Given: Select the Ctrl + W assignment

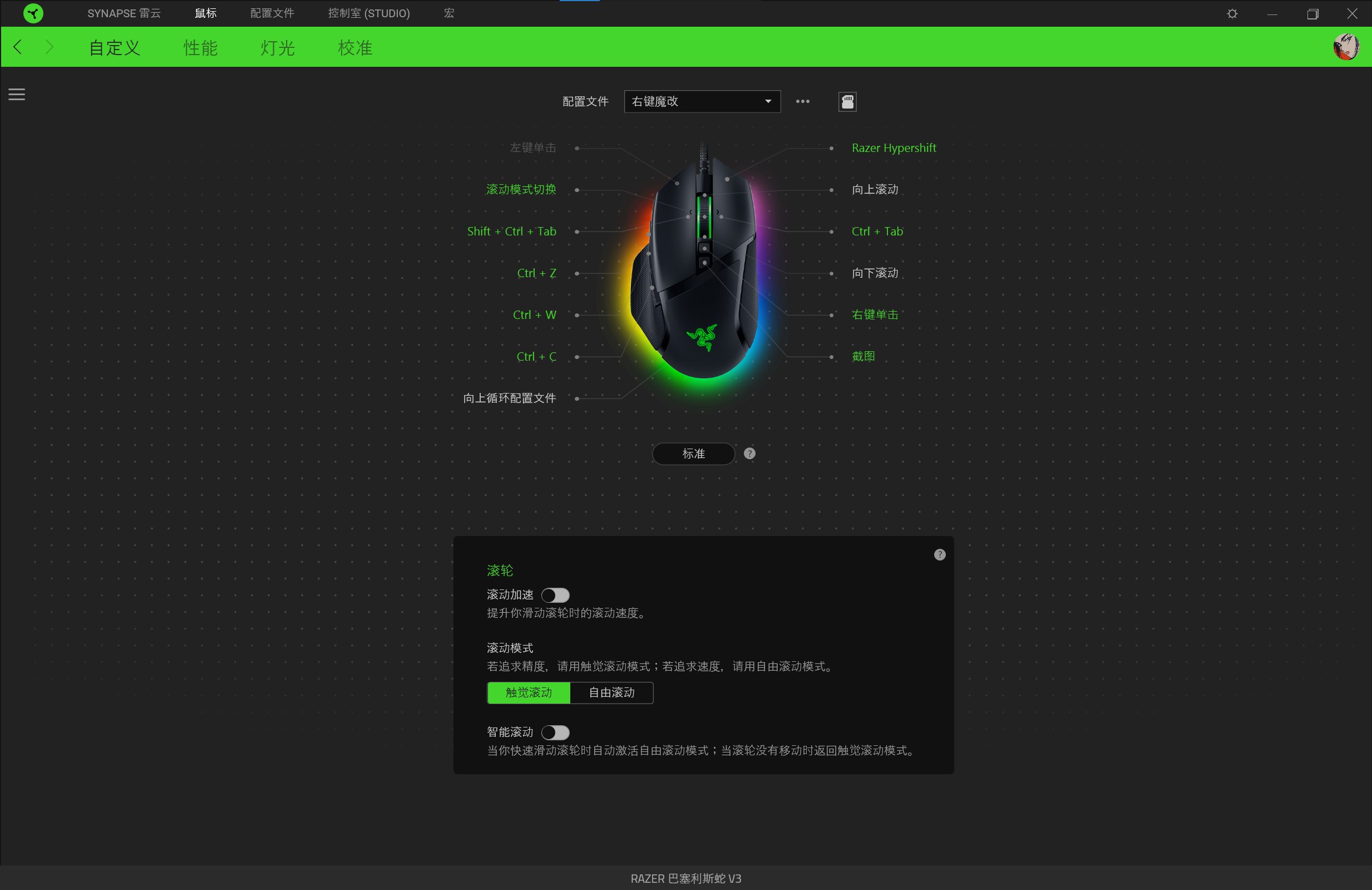Looking at the screenshot, I should point(534,315).
